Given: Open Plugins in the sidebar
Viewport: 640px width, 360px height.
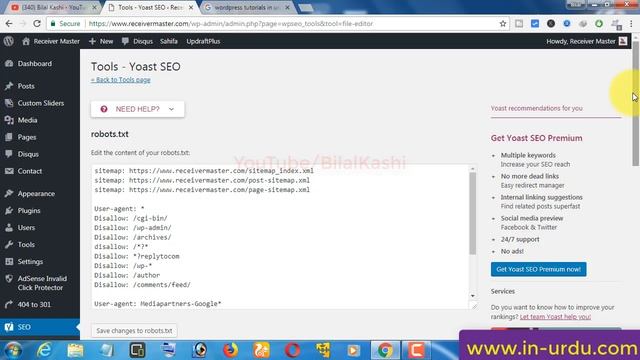Looking at the screenshot, I should click(29, 211).
